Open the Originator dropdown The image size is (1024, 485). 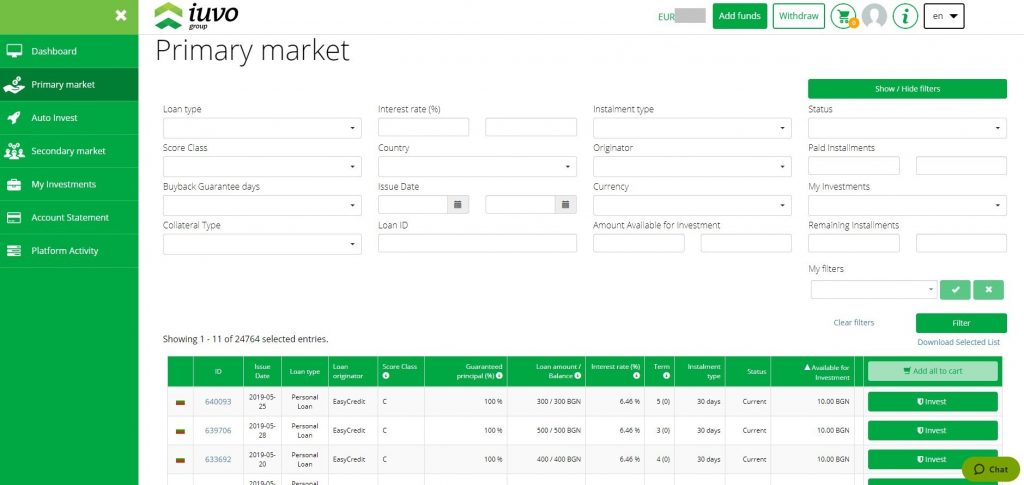(692, 166)
